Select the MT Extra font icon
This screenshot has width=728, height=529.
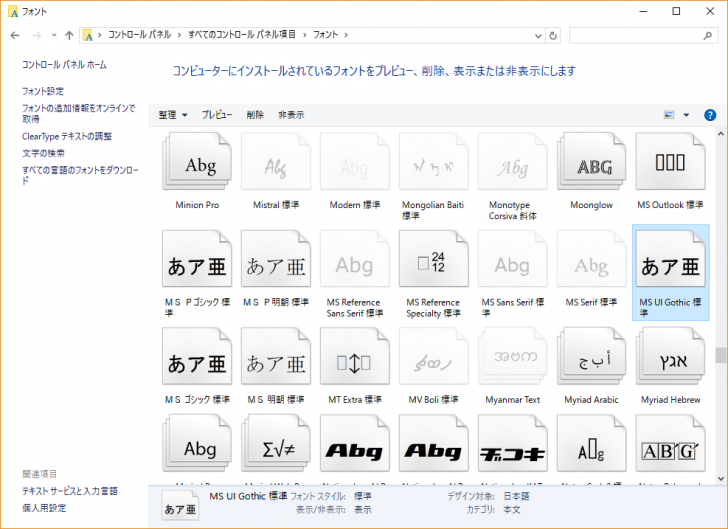[x=355, y=356]
